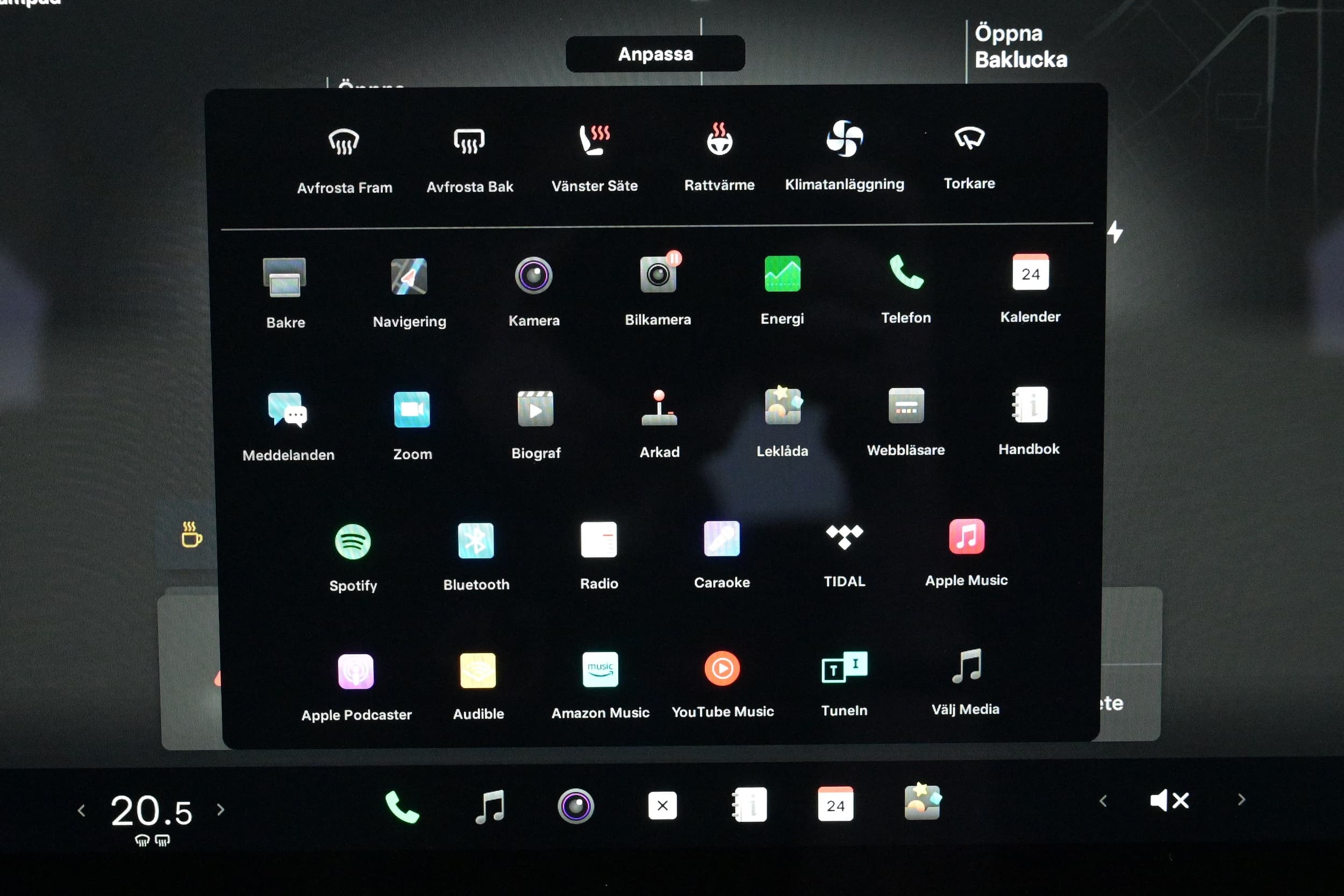Screen dimensions: 1344x896
Task: Tap the hot cup icon at left
Action: pyautogui.click(x=191, y=534)
